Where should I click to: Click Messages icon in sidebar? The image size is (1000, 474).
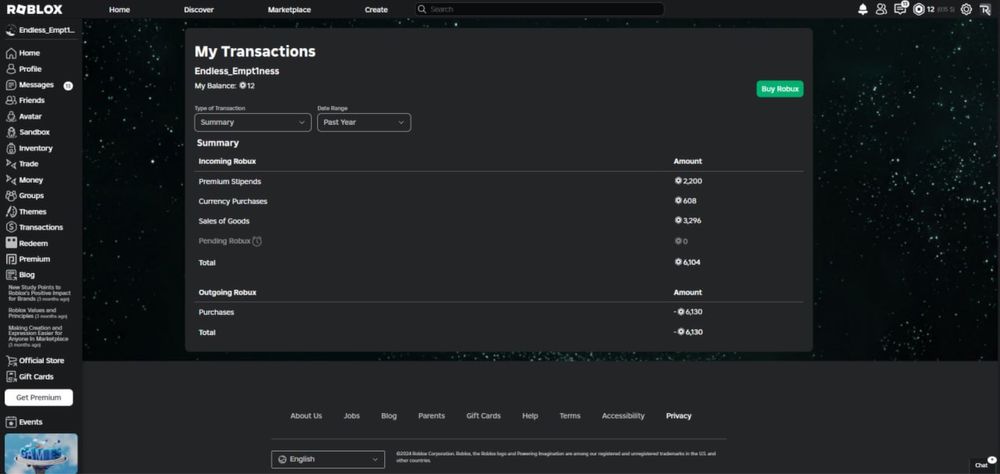[11, 85]
